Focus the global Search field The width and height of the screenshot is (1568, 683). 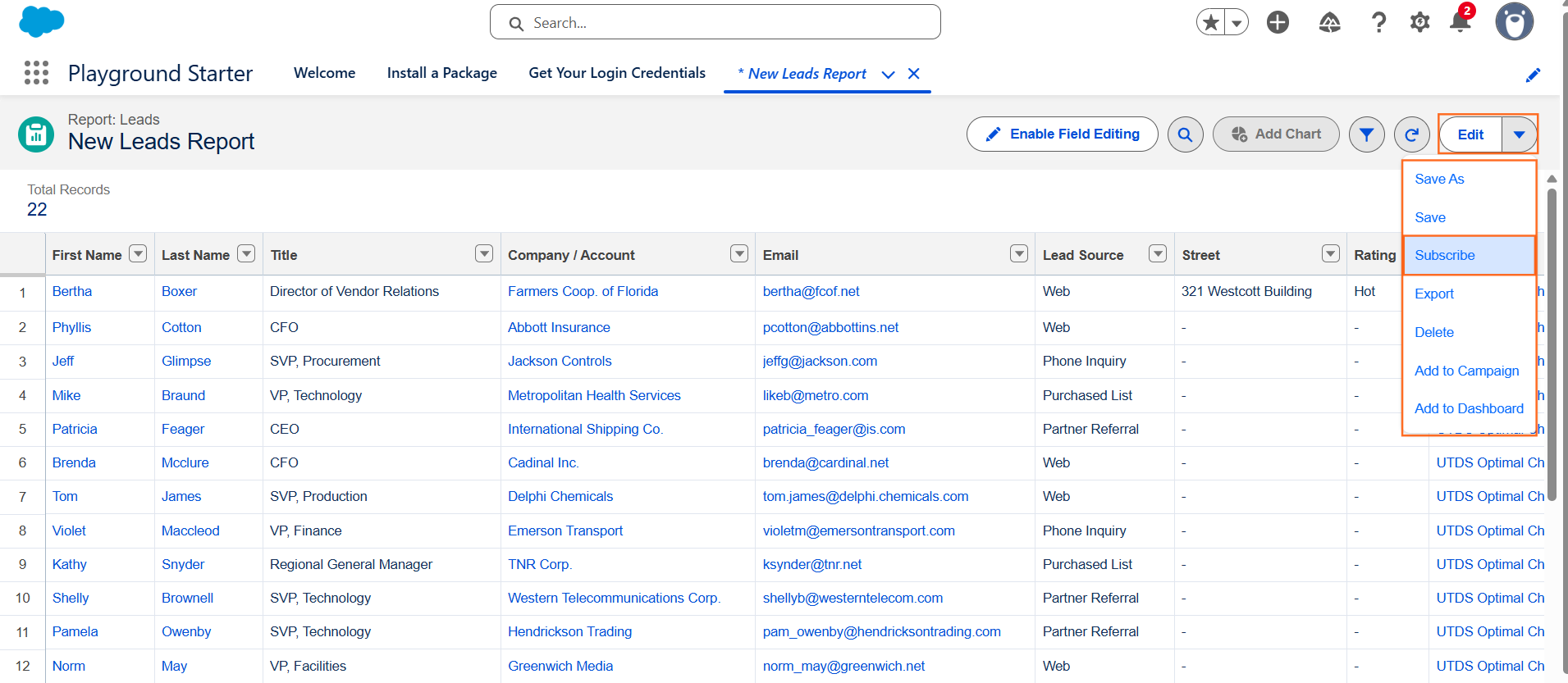click(x=715, y=22)
